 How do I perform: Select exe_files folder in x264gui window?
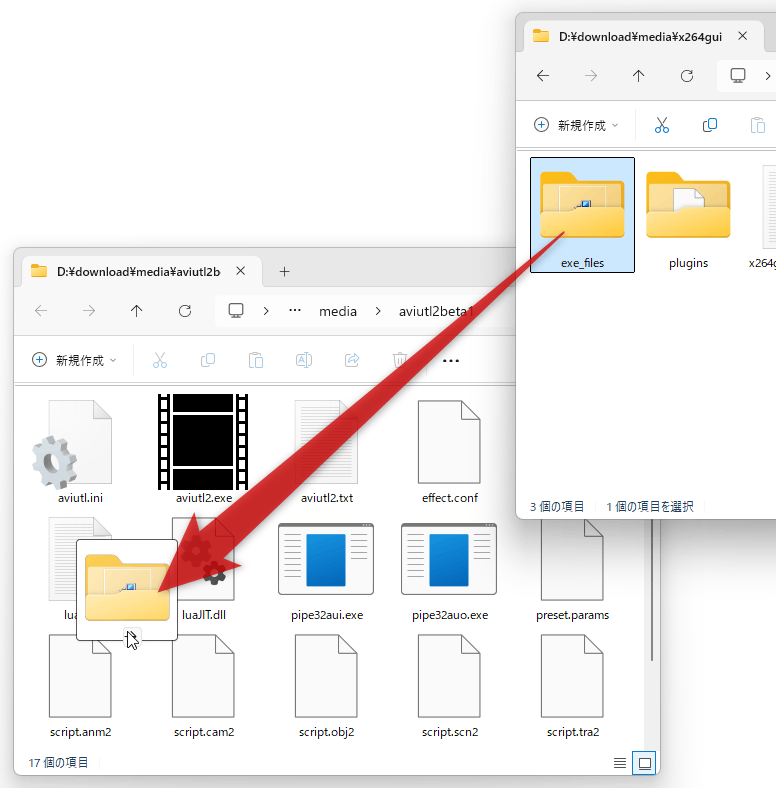coord(583,215)
